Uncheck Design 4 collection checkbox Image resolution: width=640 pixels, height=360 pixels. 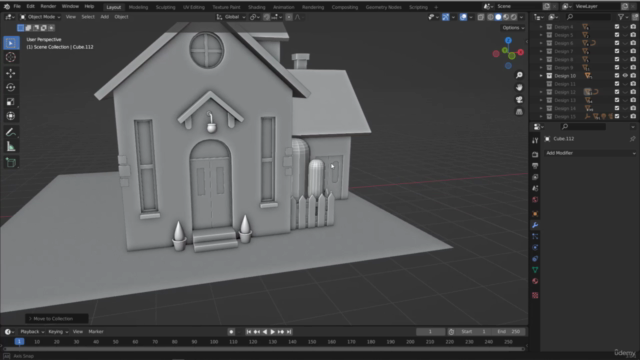(x=617, y=27)
